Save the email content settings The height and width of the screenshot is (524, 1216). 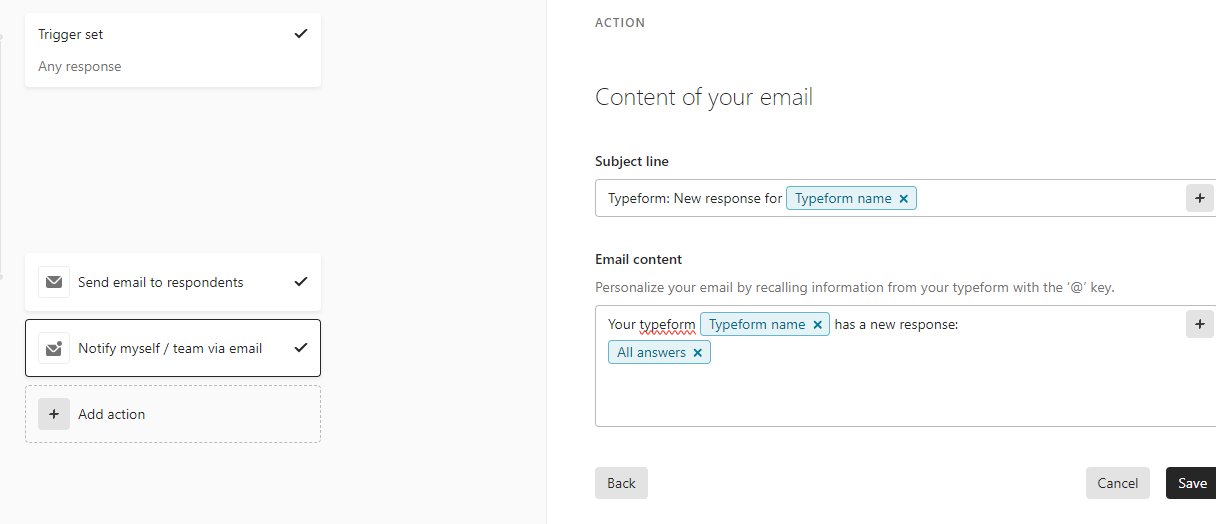click(x=1192, y=483)
